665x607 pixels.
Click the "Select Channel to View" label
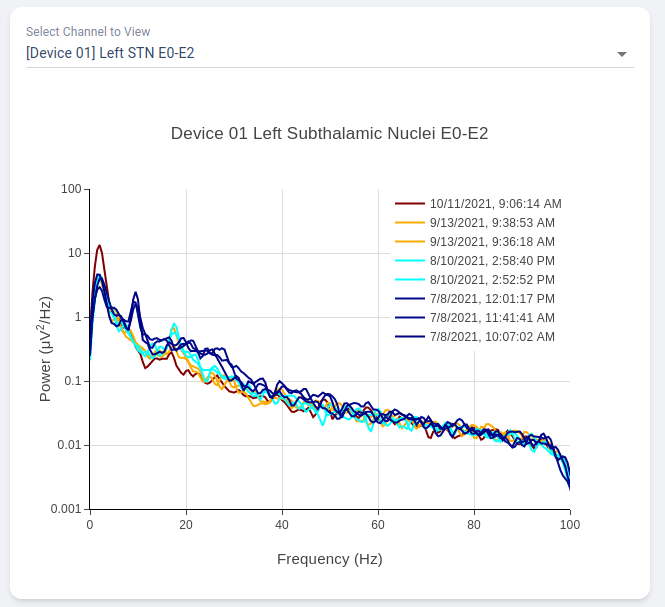tap(88, 32)
